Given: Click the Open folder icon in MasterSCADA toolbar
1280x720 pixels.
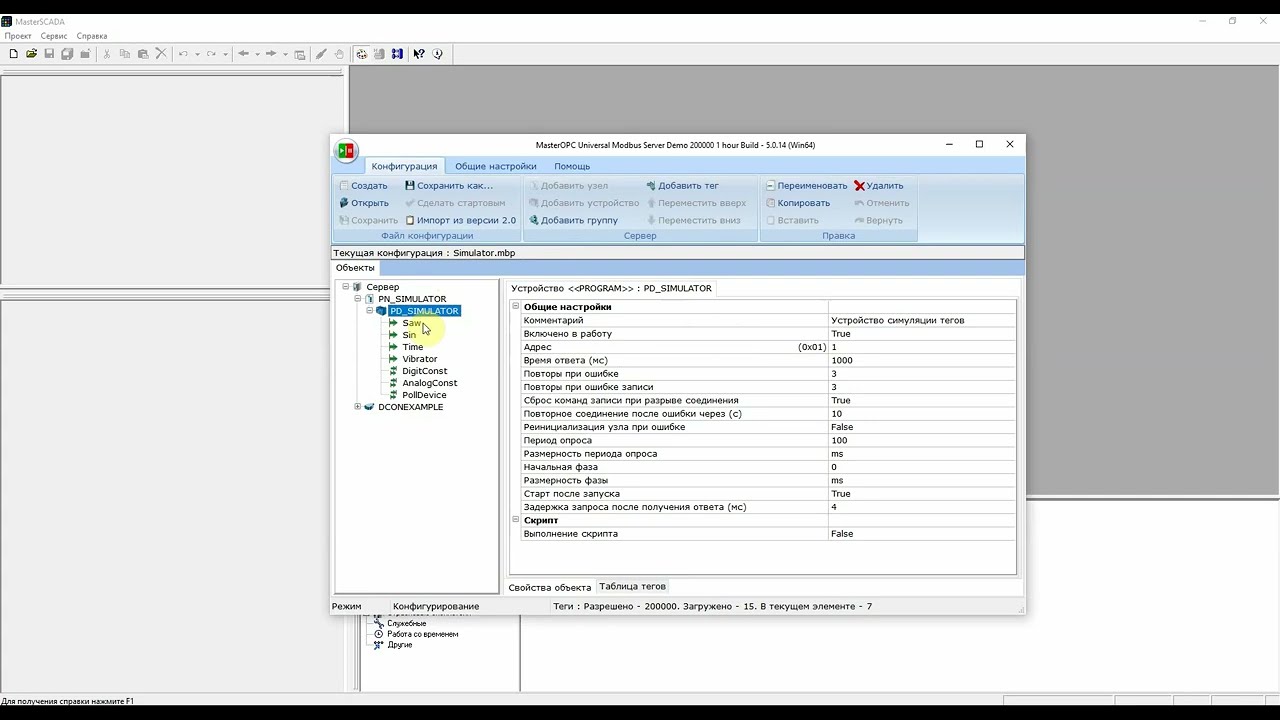Looking at the screenshot, I should click(x=31, y=54).
